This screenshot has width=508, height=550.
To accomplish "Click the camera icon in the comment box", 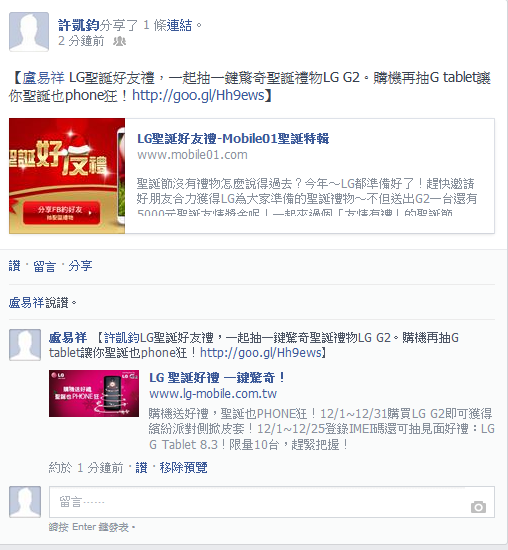I will pyautogui.click(x=478, y=507).
